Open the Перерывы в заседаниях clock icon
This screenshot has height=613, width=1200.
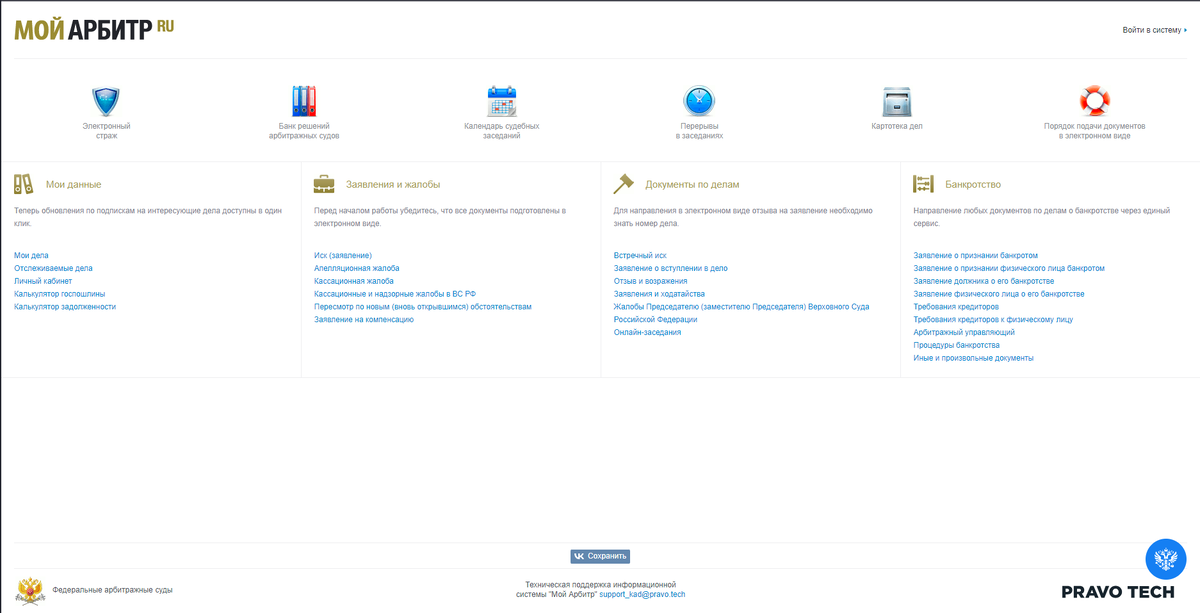coord(699,102)
